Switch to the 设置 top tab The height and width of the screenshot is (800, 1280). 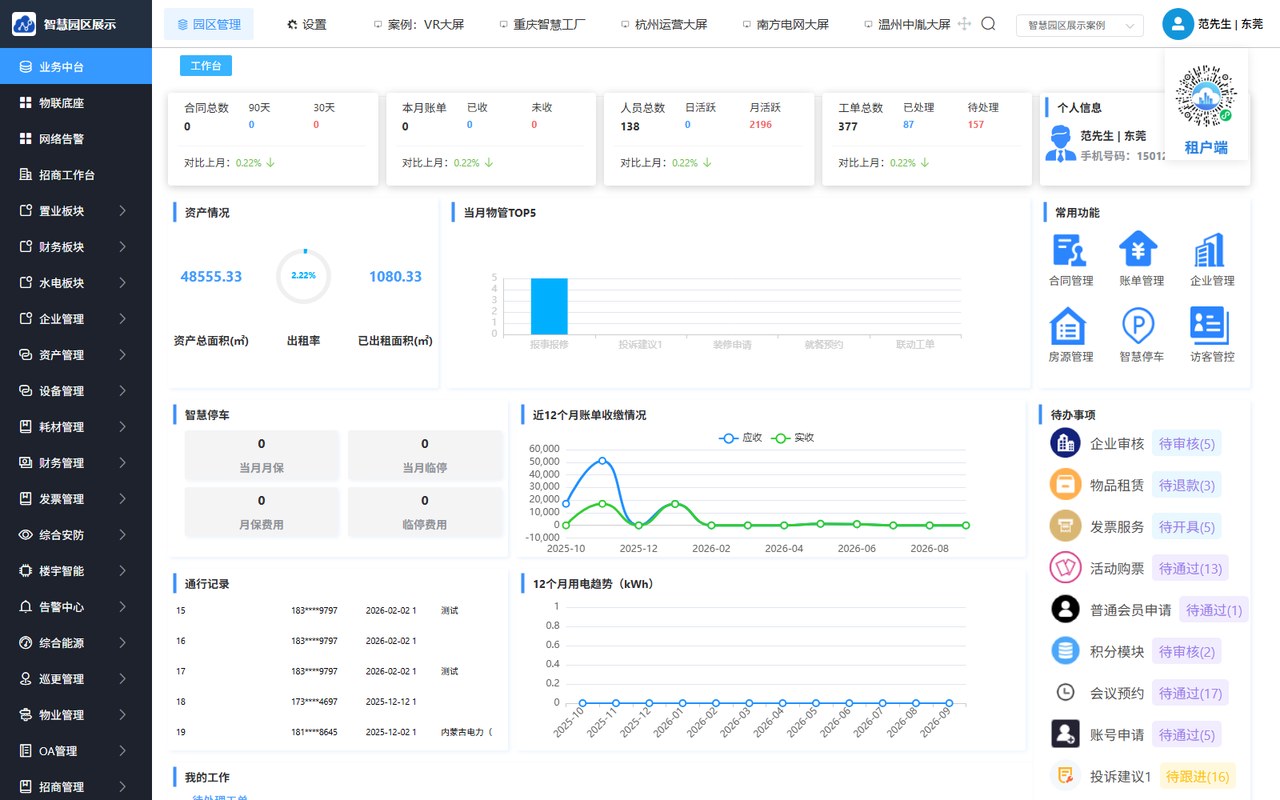(306, 24)
